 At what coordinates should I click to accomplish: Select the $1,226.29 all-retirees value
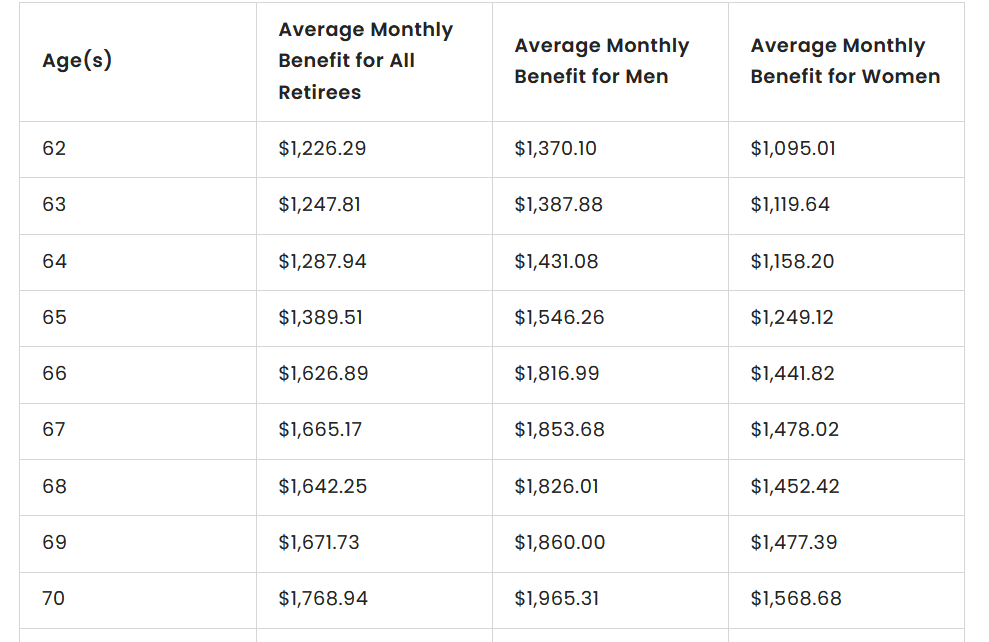tap(322, 149)
